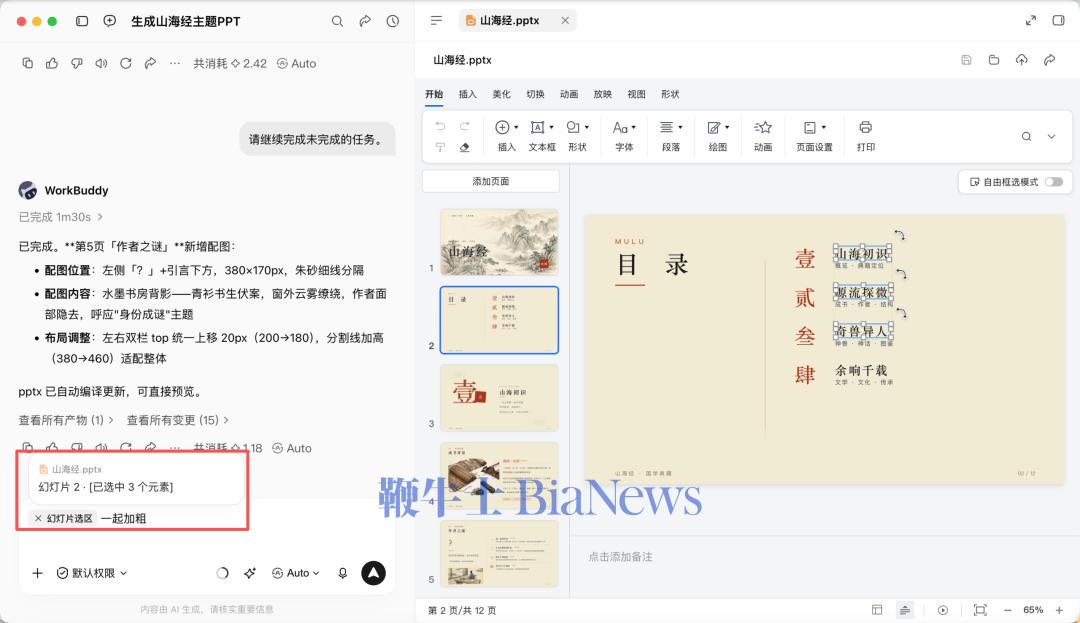This screenshot has height=623, width=1080.
Task: Activate microphone voice input
Action: point(342,573)
